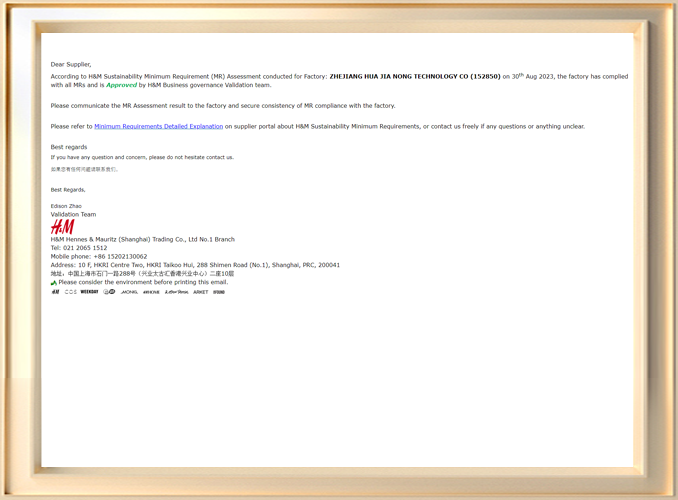Screen dimensions: 678x500
Task: Click 'Please communicate the MR Assessment result' sentence
Action: pos(223,106)
